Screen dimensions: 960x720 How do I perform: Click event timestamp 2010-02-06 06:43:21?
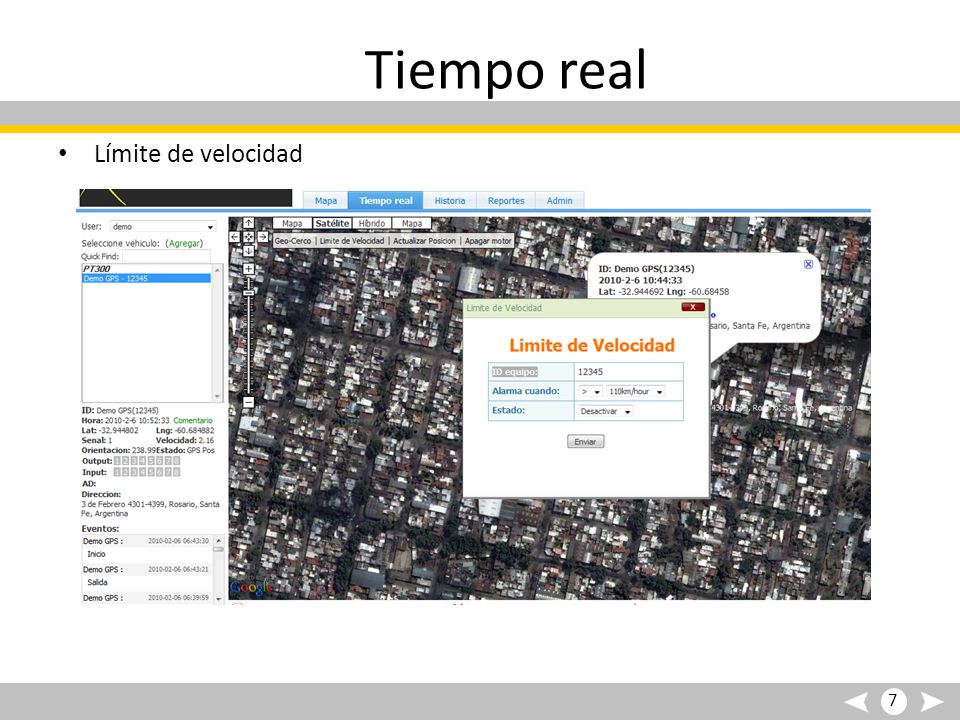coord(178,569)
